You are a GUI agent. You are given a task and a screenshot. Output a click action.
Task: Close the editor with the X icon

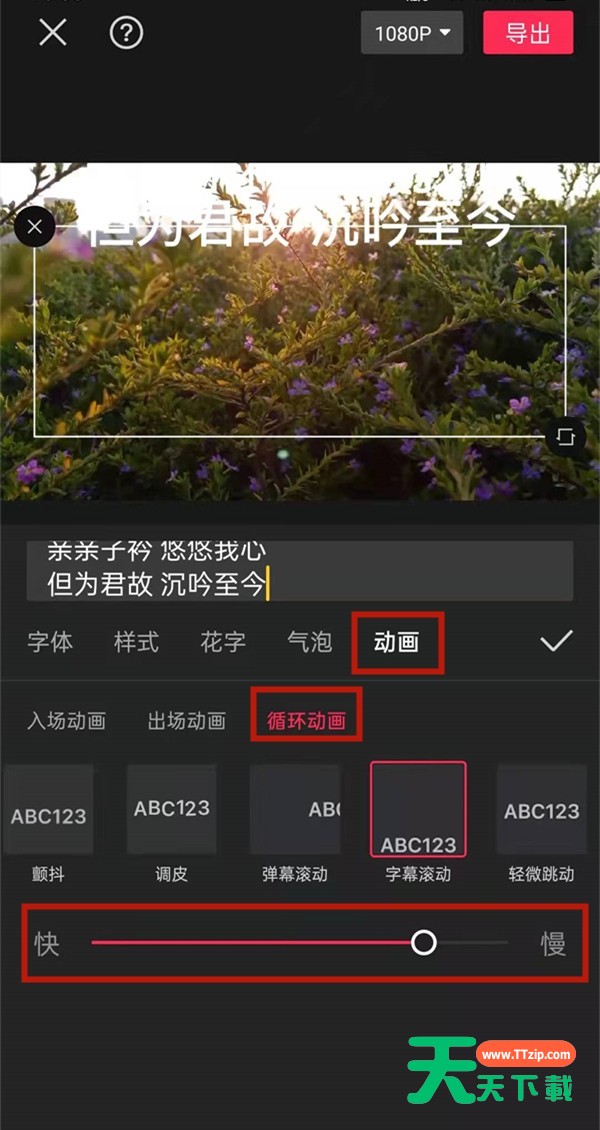[53, 32]
